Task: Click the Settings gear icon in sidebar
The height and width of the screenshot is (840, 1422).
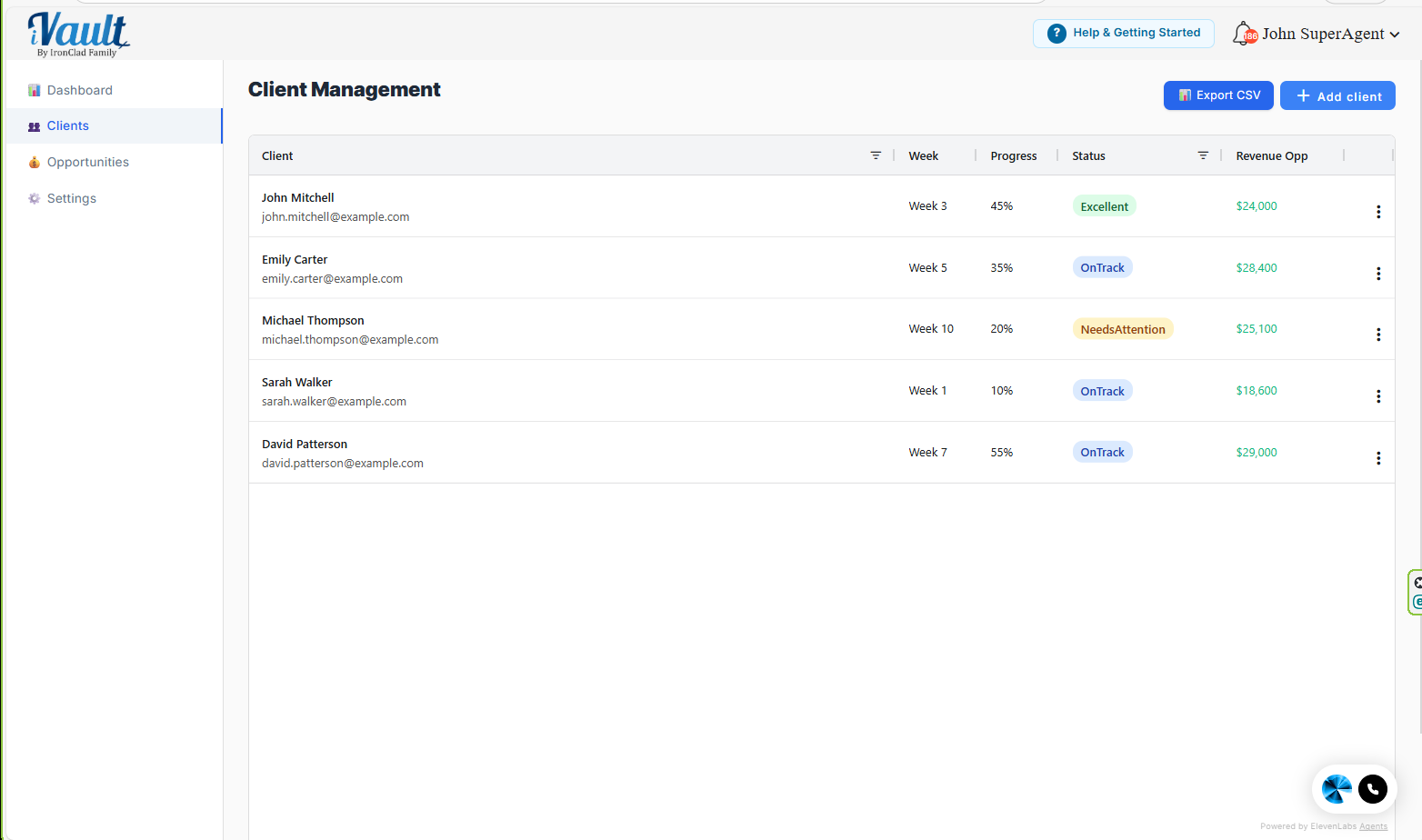Action: click(x=35, y=198)
